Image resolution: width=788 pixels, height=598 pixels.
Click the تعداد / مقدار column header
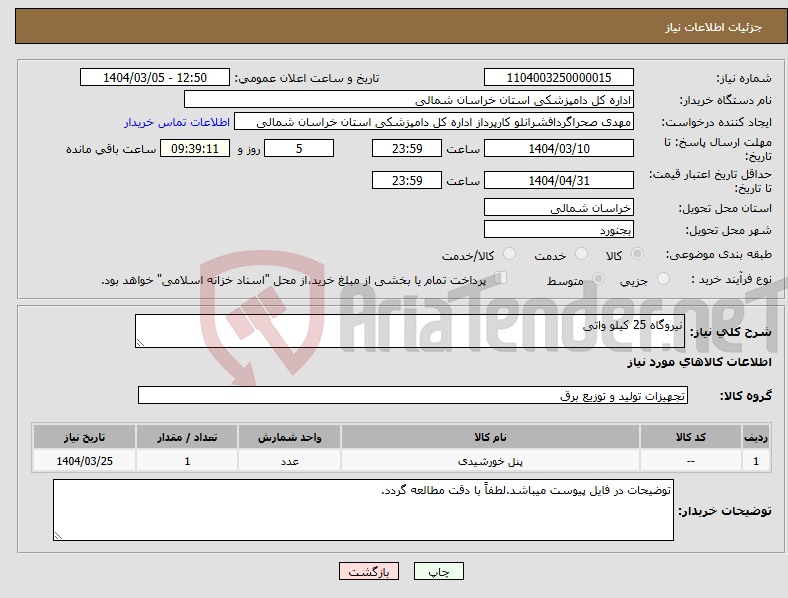(187, 437)
